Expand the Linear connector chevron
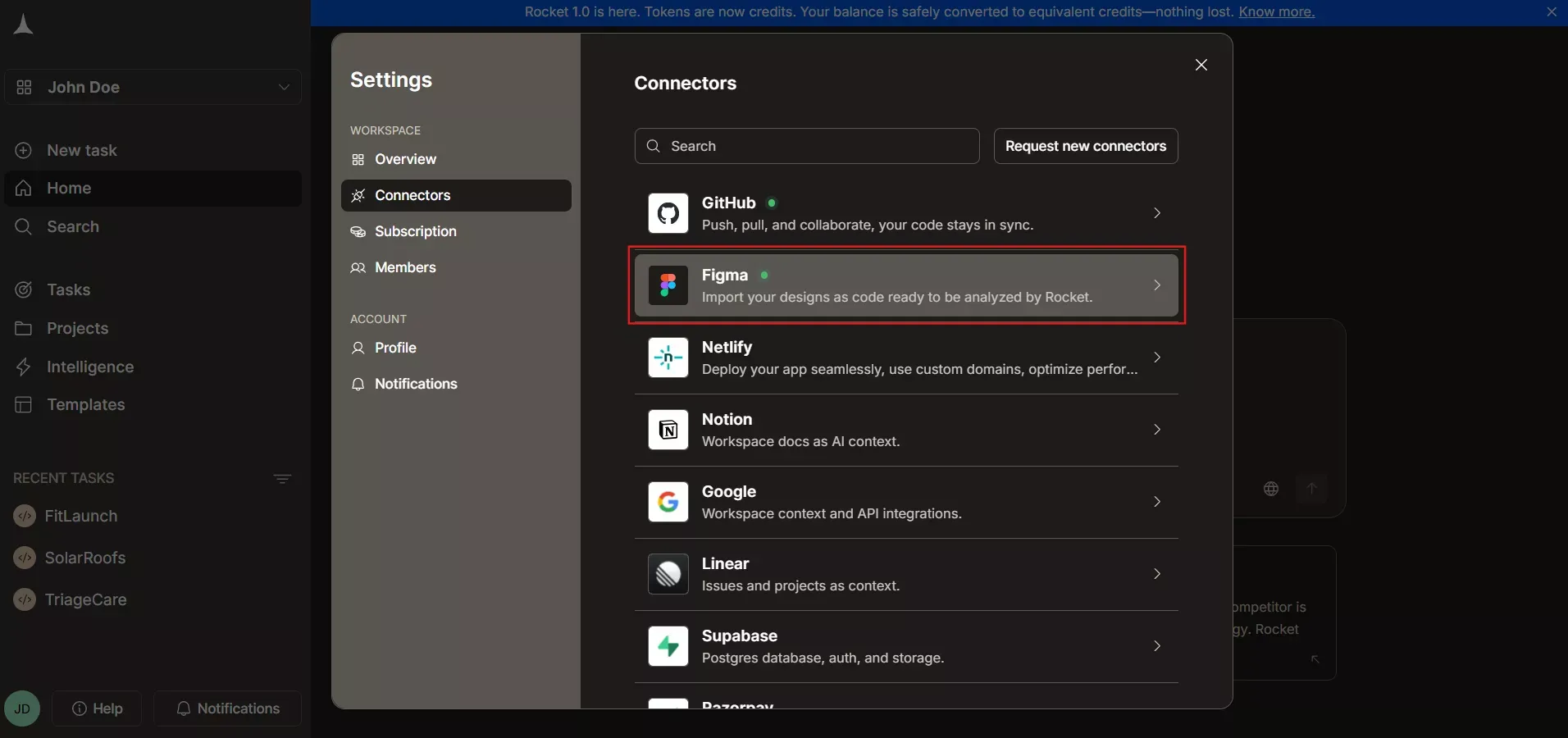1568x738 pixels. 1157,574
